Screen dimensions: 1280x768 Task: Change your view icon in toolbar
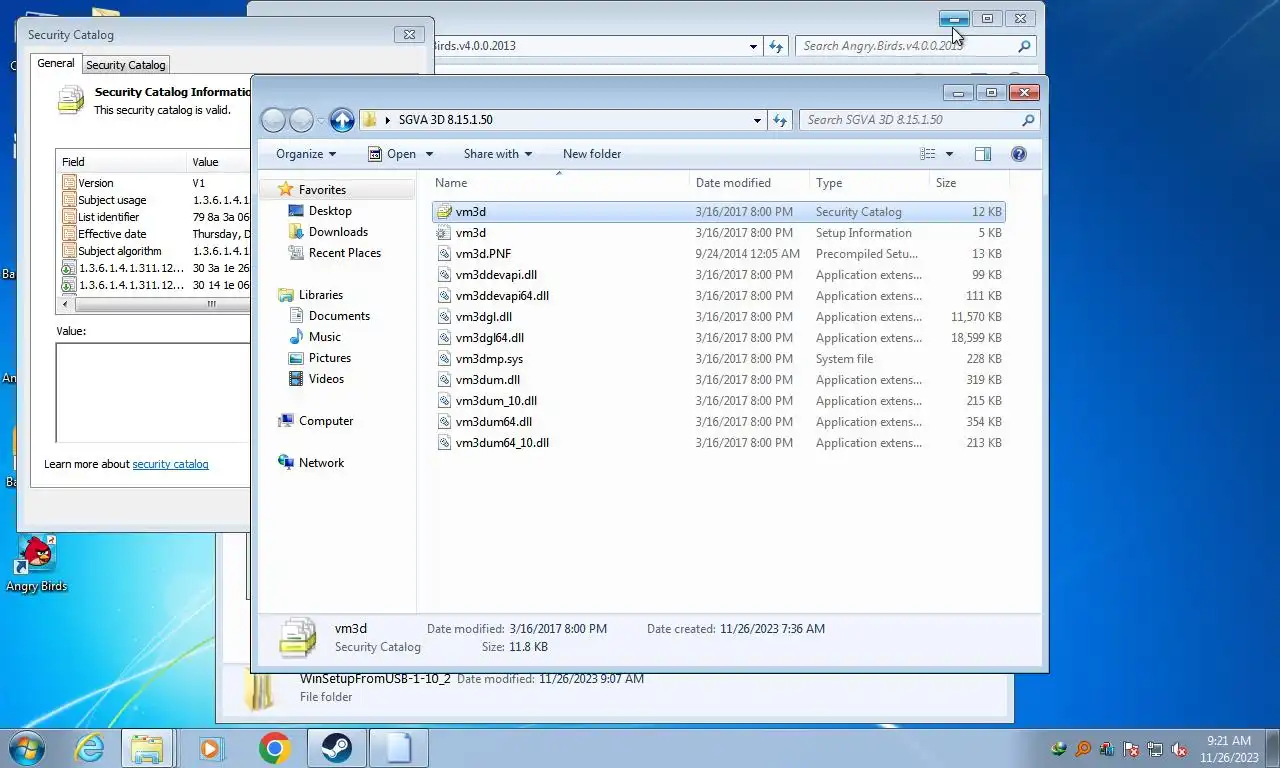(x=928, y=154)
